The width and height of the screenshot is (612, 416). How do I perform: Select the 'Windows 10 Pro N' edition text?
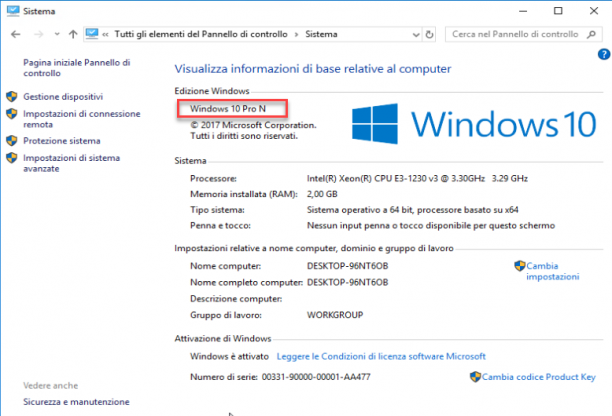coord(228,108)
